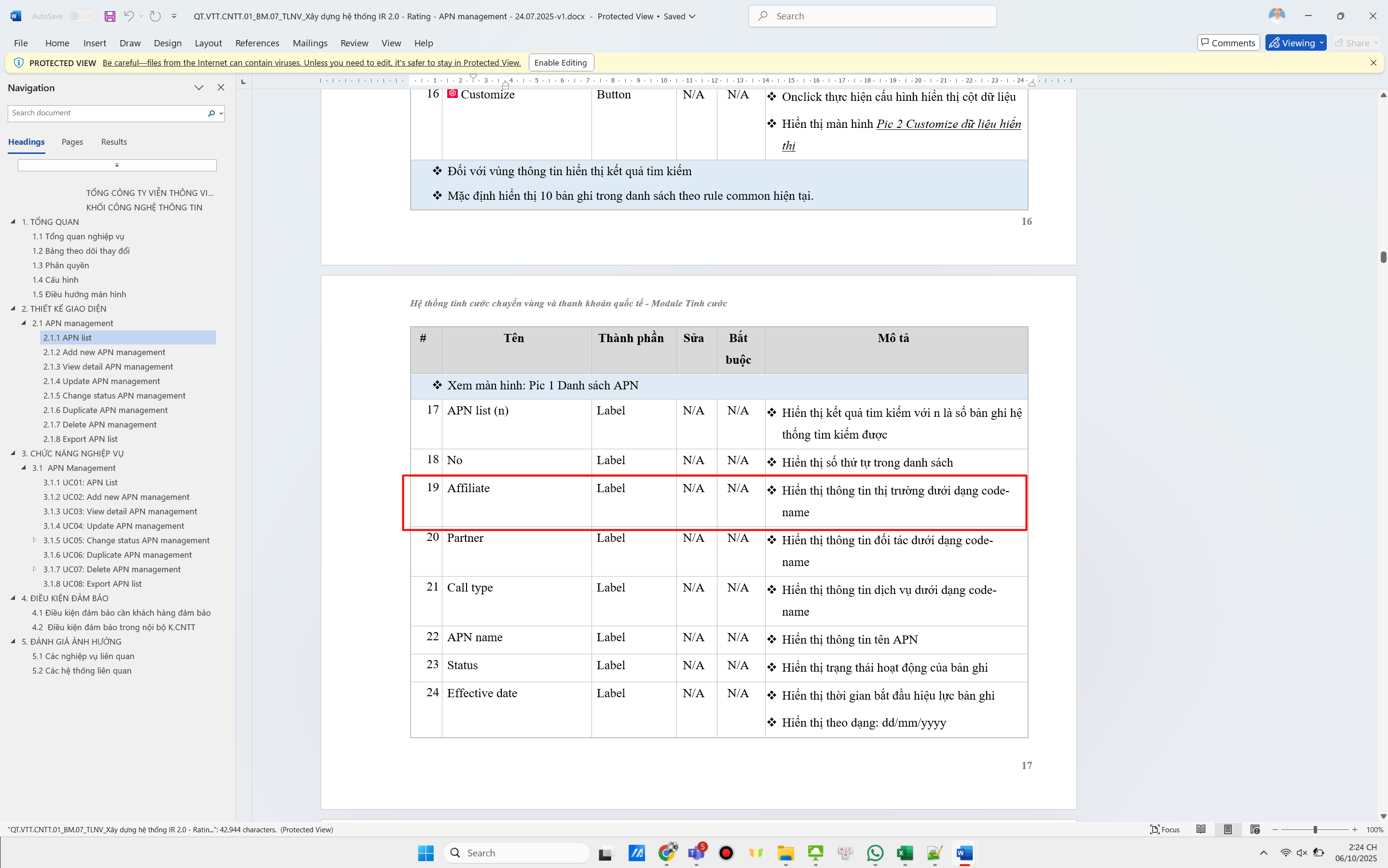
Task: Open Focus mode in status bar
Action: 1165,829
